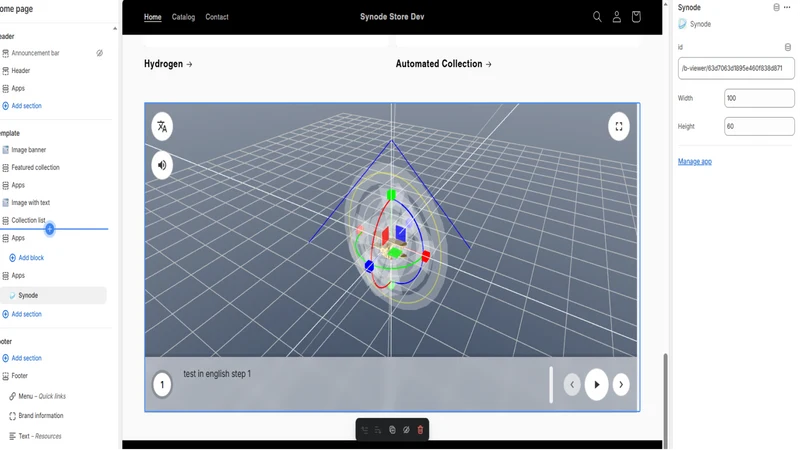Click the sidebar scroll-up arrow
This screenshot has height=450, width=800.
(x=115, y=29)
